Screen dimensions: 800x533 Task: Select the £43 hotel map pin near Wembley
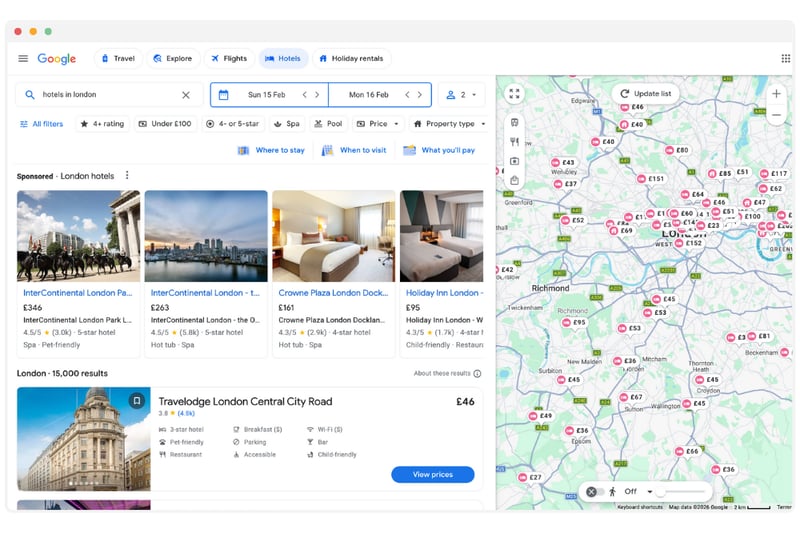563,163
